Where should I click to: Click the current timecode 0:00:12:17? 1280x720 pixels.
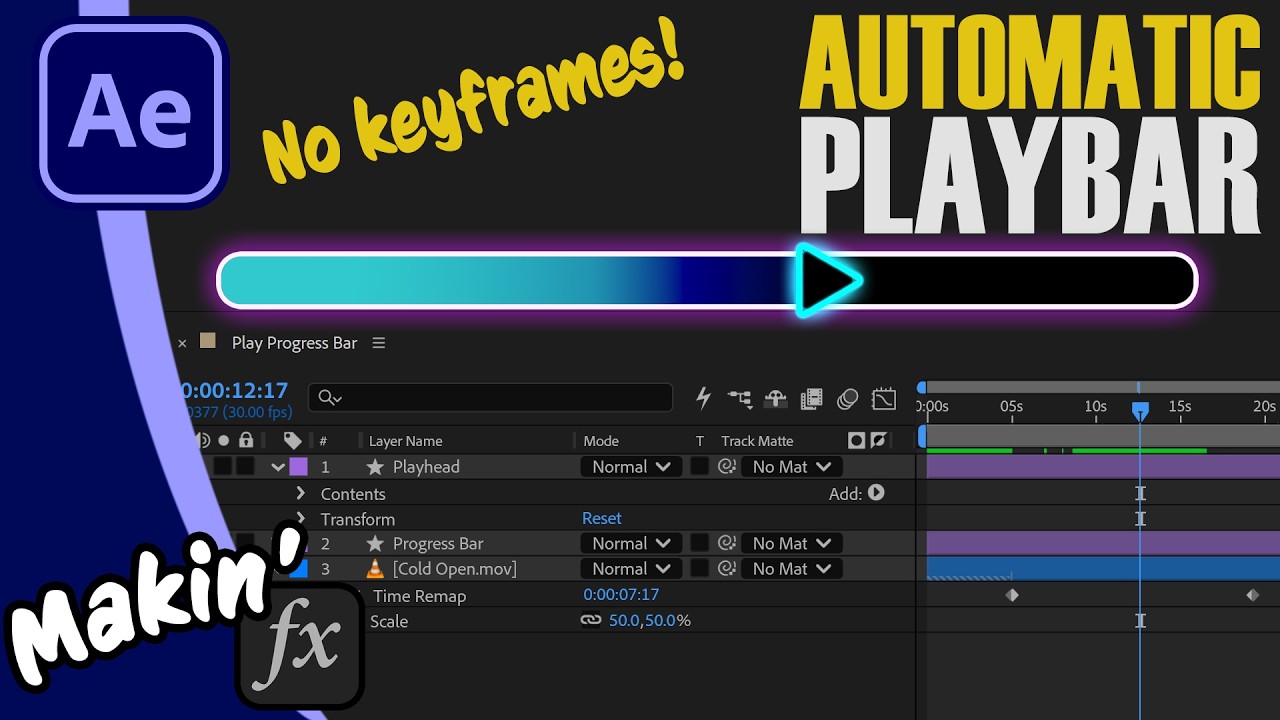click(x=235, y=391)
